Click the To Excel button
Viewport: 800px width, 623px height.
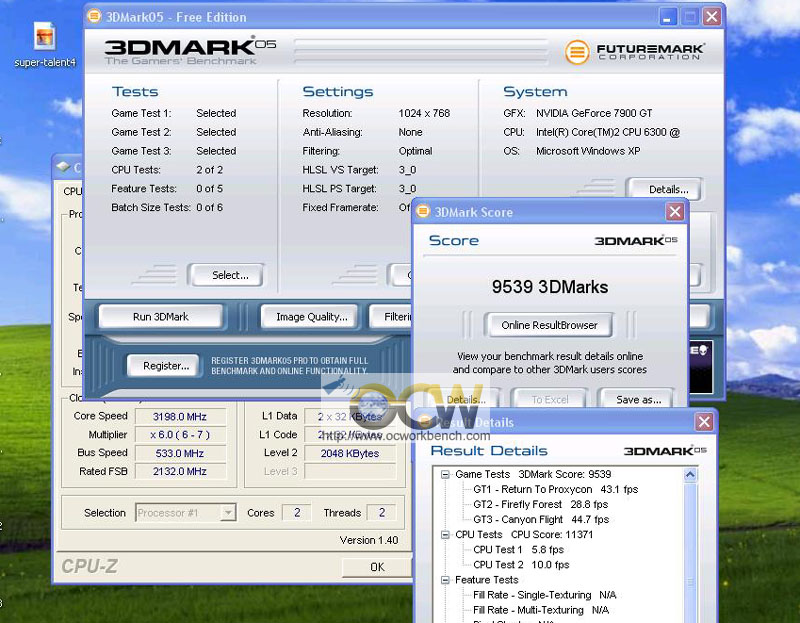coord(549,400)
